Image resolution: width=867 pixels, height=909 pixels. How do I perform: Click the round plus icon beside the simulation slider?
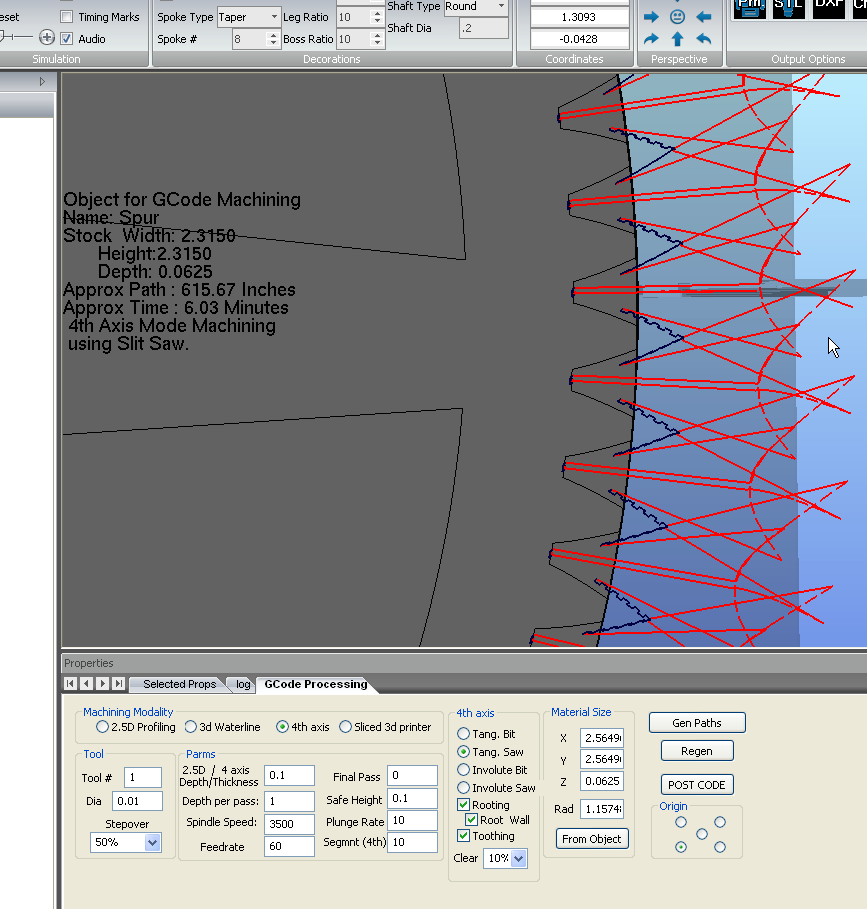coord(46,38)
